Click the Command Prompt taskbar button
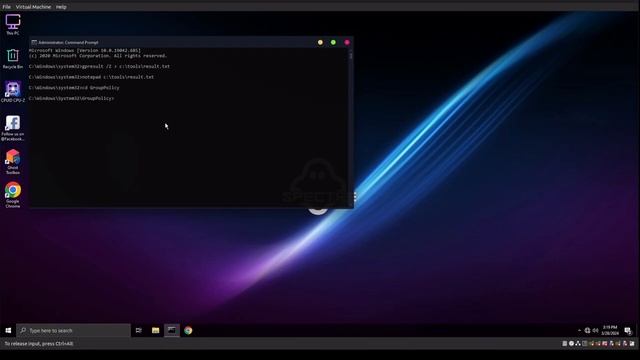 click(172, 330)
